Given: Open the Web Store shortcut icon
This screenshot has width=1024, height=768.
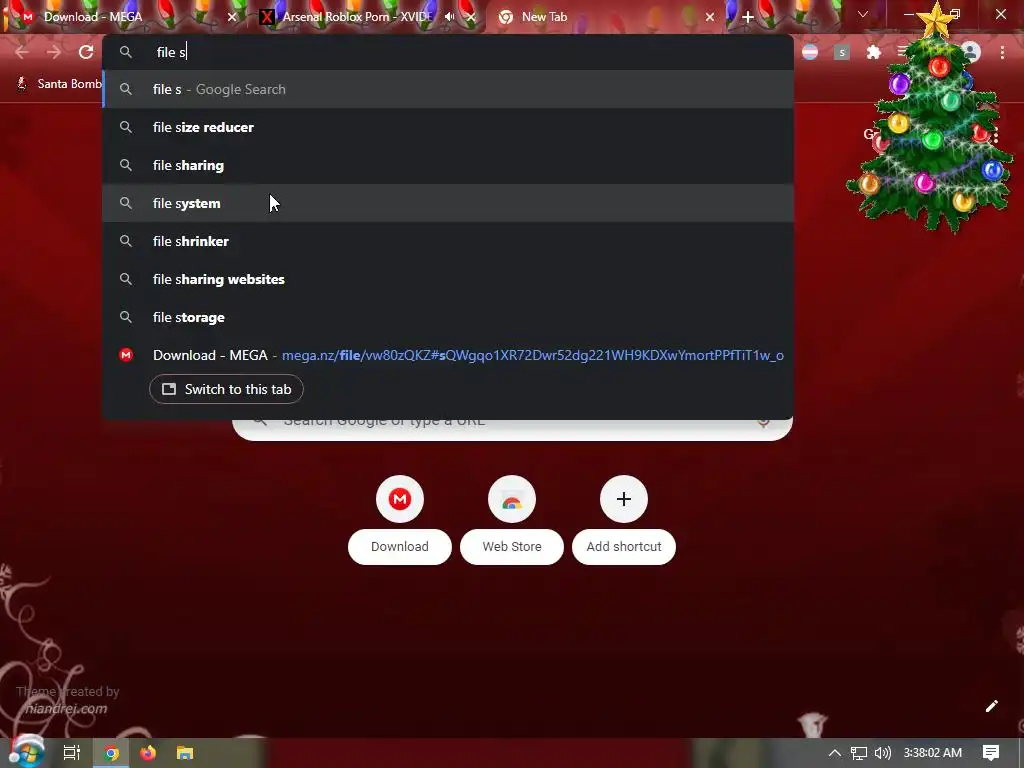Looking at the screenshot, I should pyautogui.click(x=512, y=500).
